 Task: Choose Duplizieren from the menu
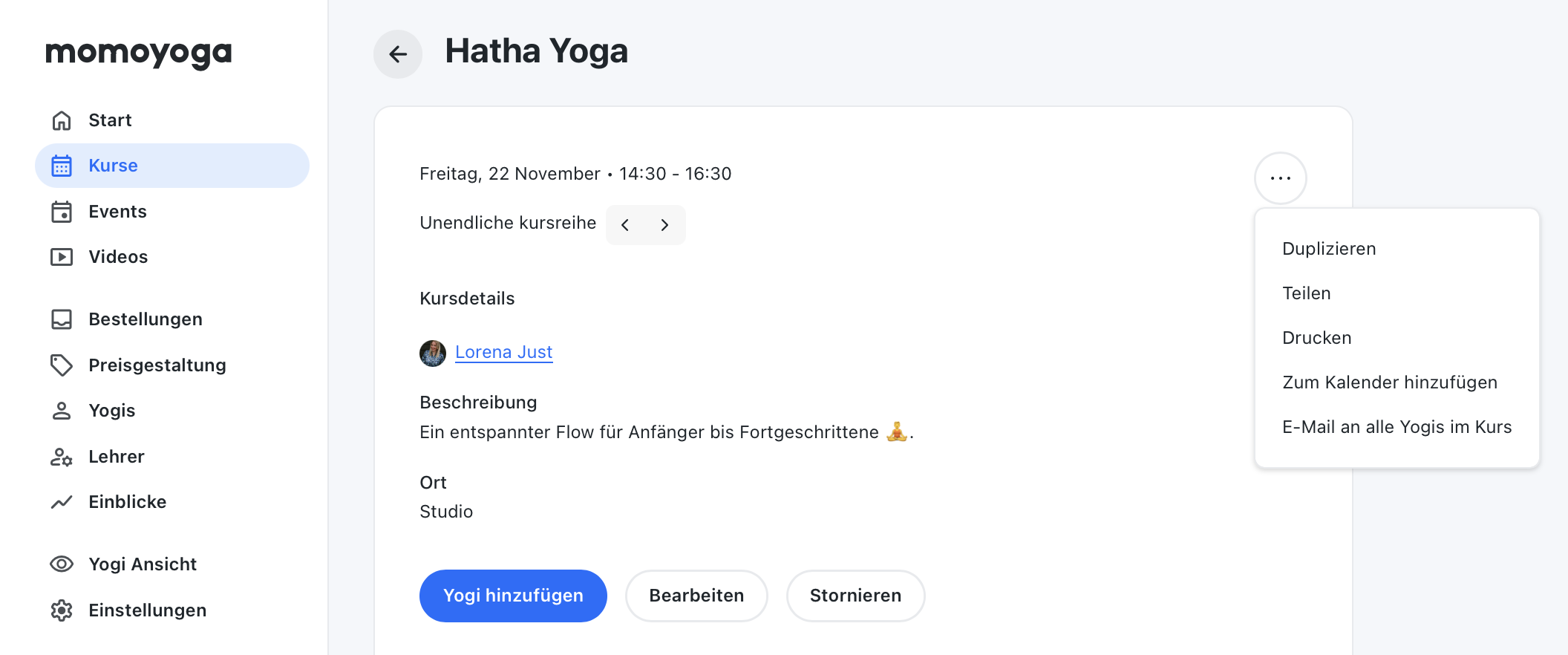1329,249
